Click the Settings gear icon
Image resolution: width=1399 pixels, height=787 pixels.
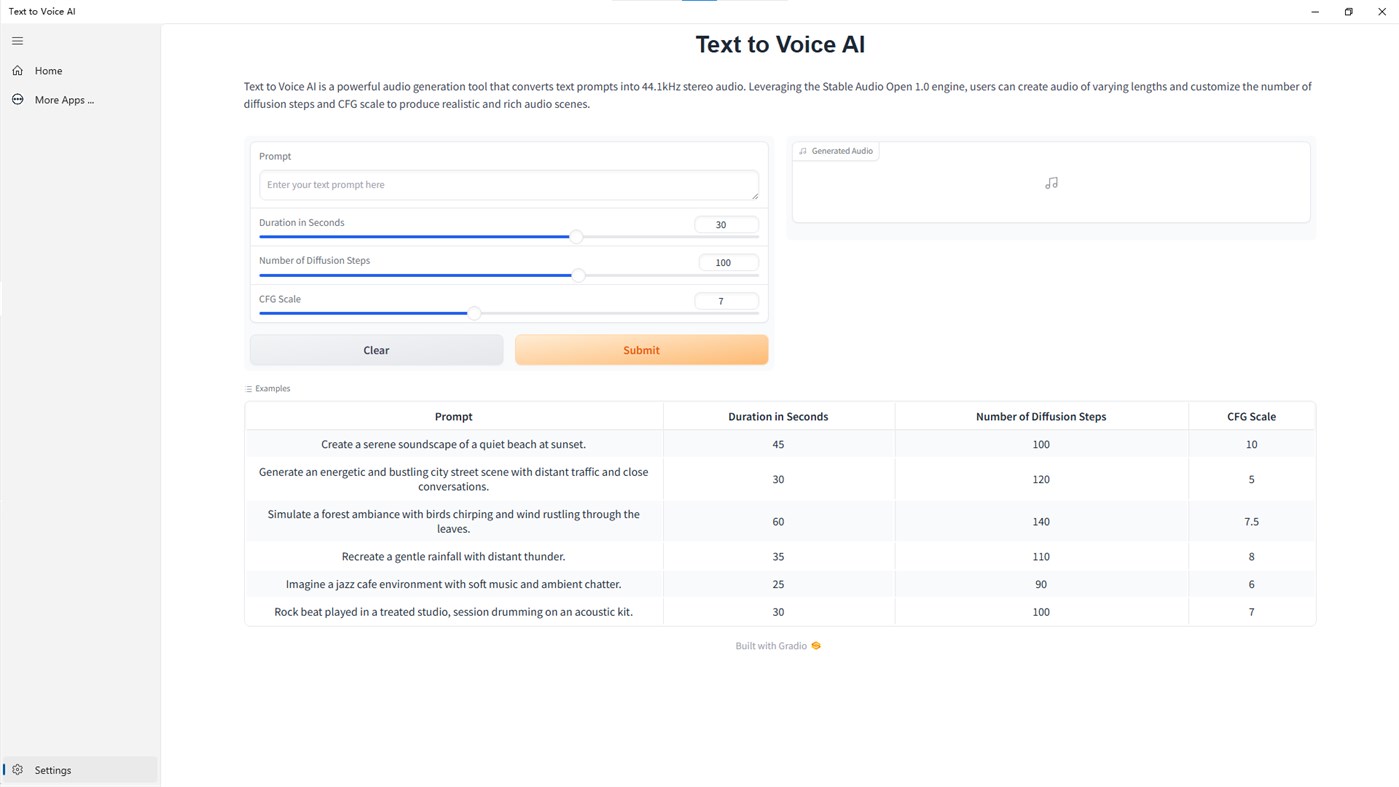(x=17, y=770)
